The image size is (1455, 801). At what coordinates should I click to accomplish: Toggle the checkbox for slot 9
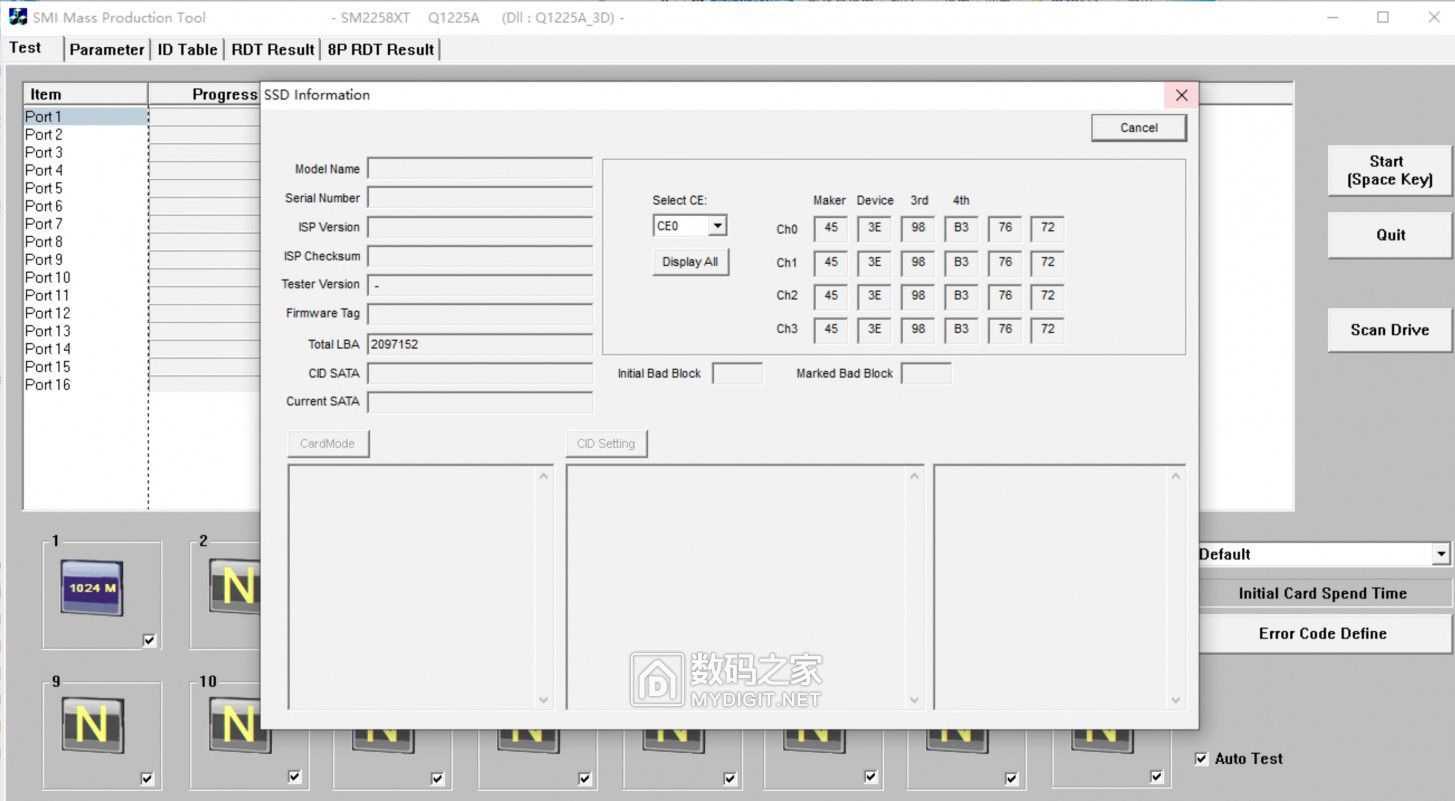(148, 778)
